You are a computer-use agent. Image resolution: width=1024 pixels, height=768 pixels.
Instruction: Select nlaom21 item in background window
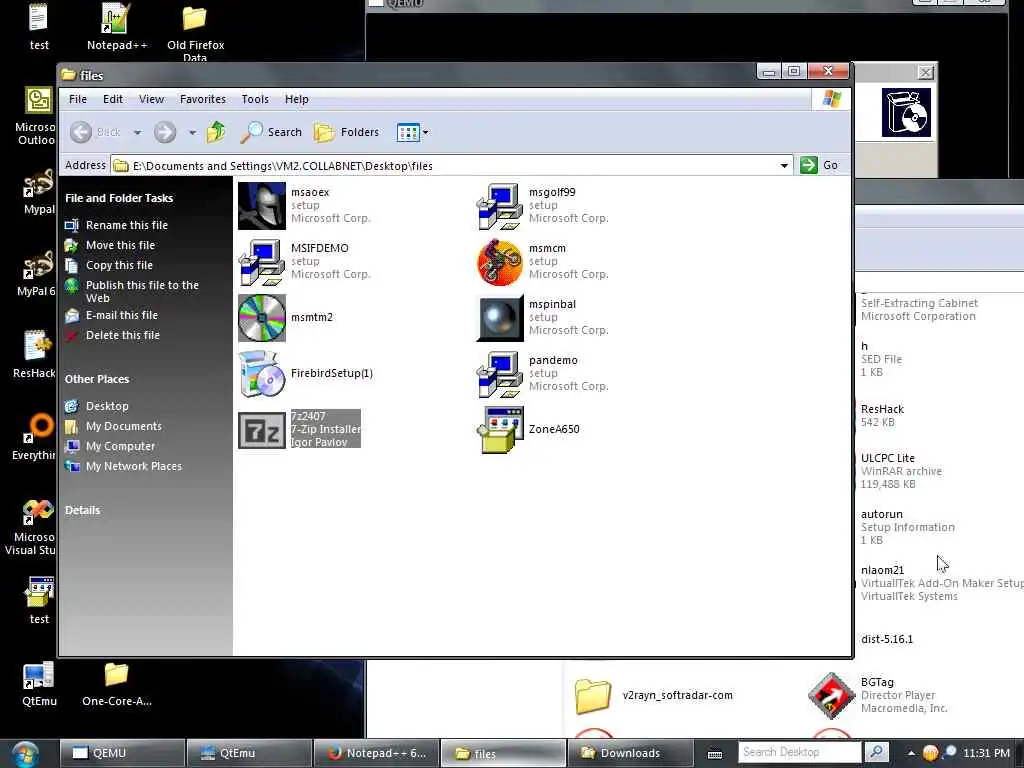940,583
